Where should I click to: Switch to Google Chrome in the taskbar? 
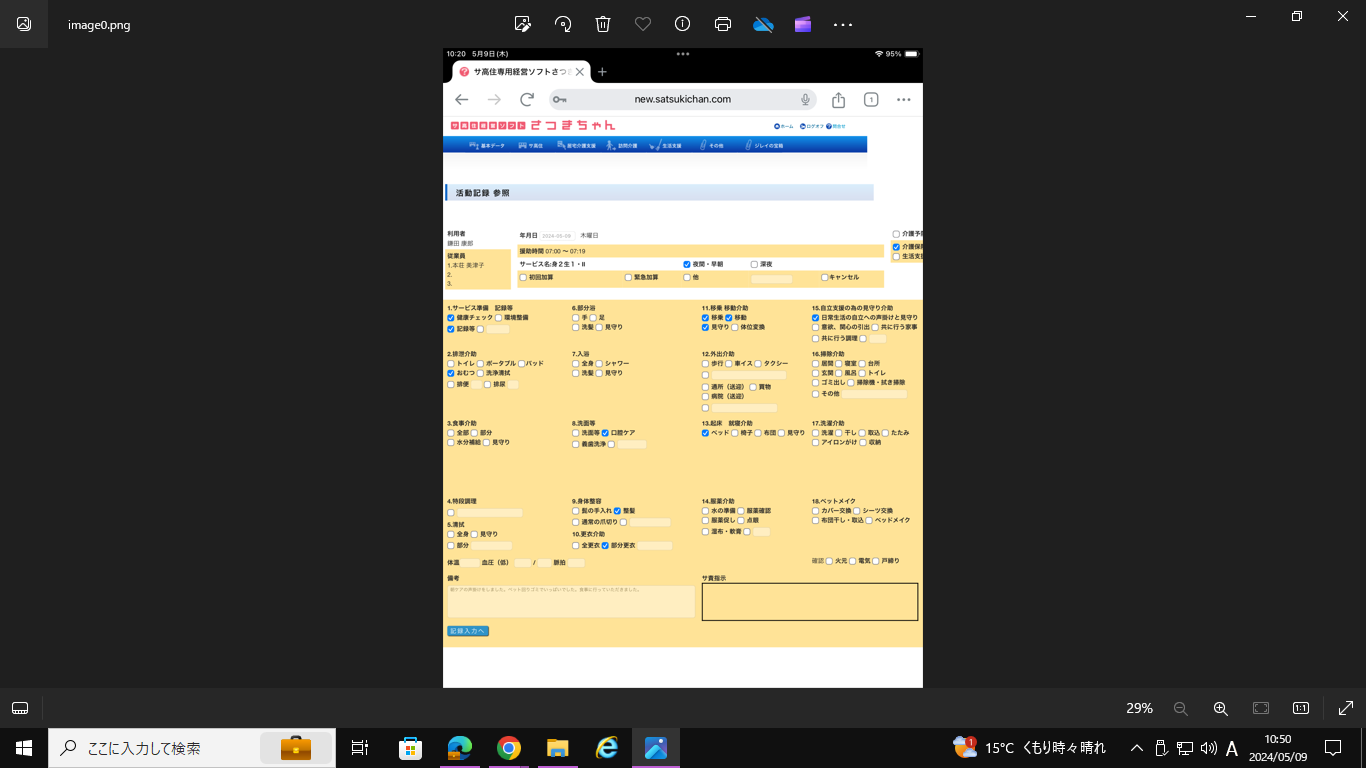point(509,748)
